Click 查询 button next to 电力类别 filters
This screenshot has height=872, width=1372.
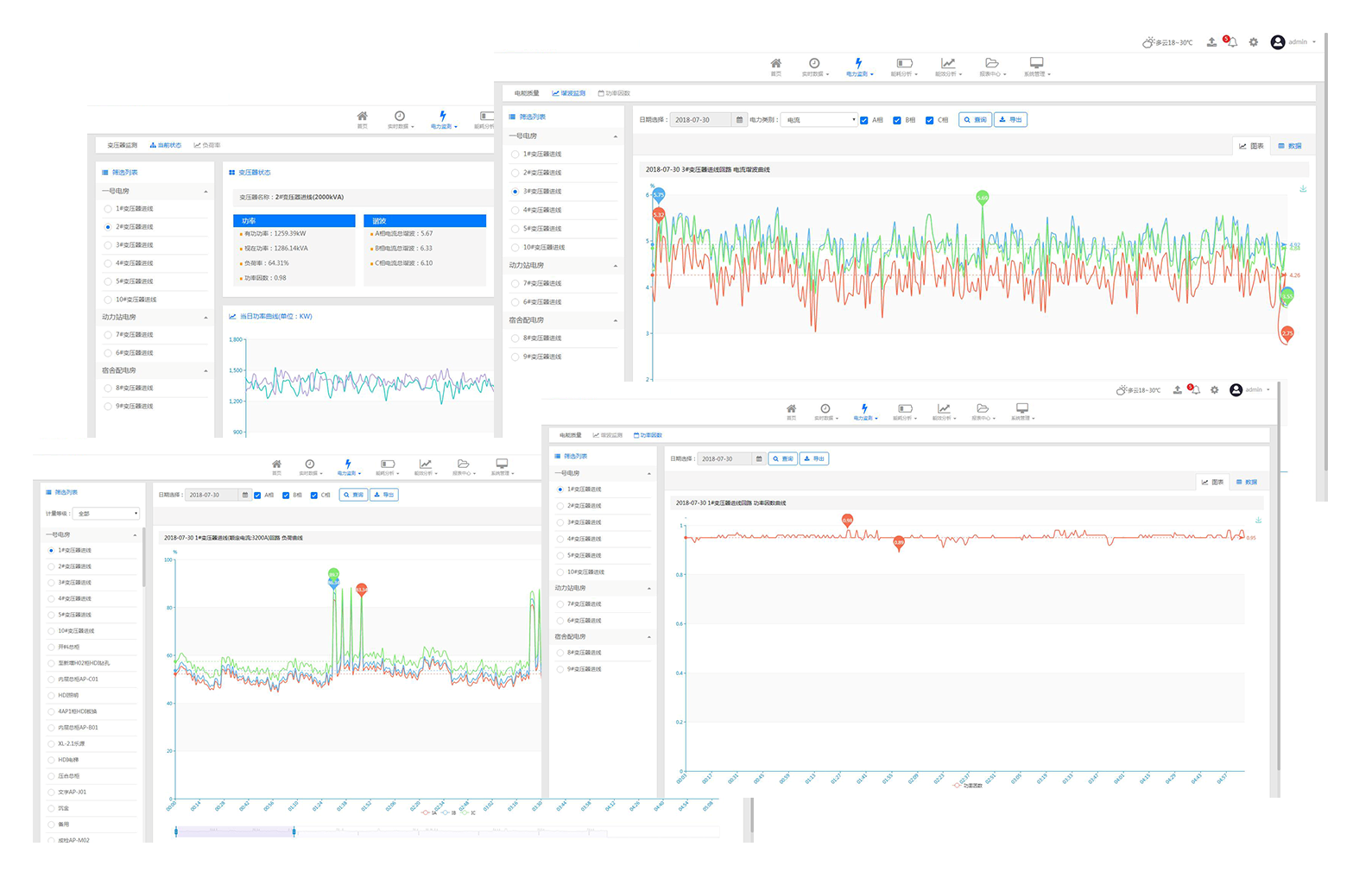975,120
